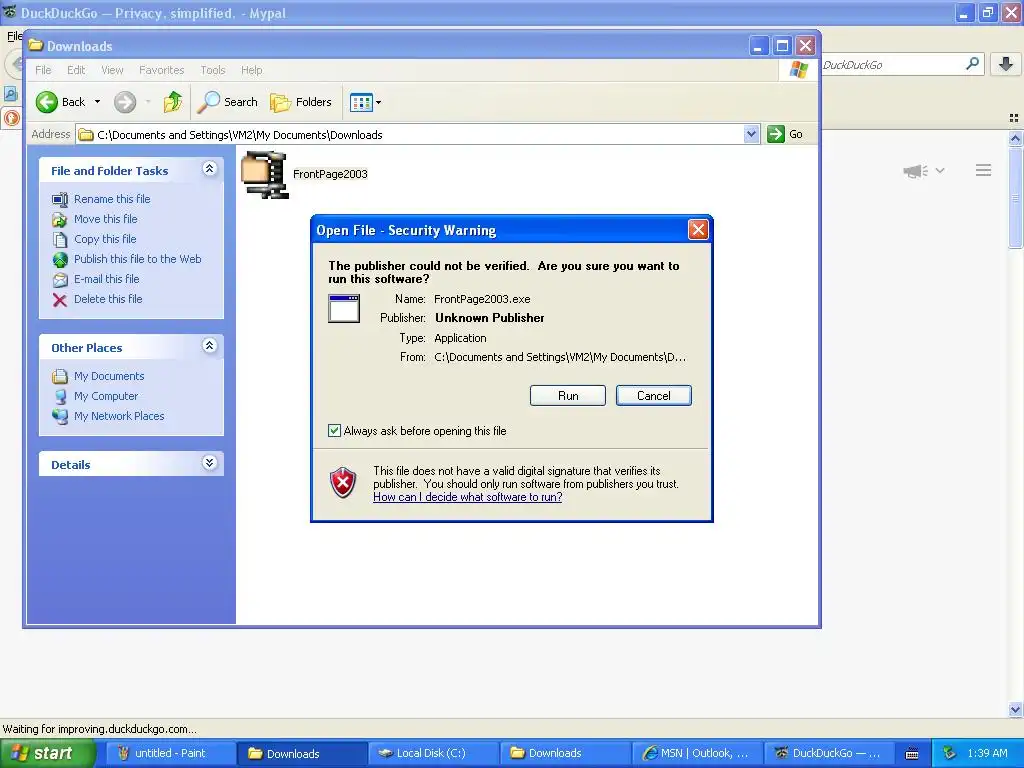The width and height of the screenshot is (1024, 768).
Task: Switch to untitled - Paint taskbar button
Action: click(170, 753)
